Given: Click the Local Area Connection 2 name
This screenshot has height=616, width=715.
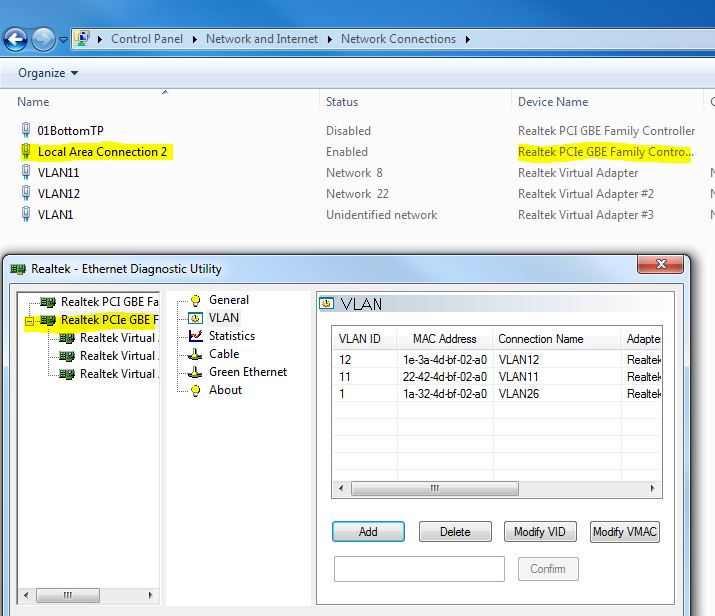Looking at the screenshot, I should pos(102,152).
